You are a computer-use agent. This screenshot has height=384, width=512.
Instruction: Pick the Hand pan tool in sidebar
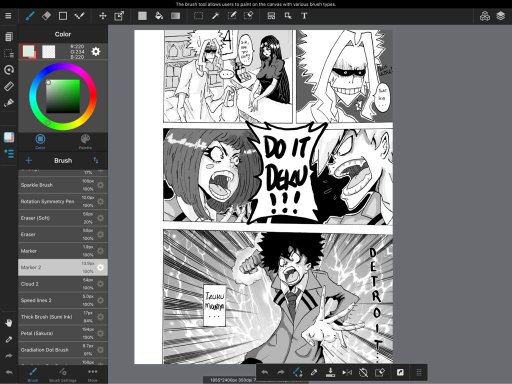(x=9, y=323)
